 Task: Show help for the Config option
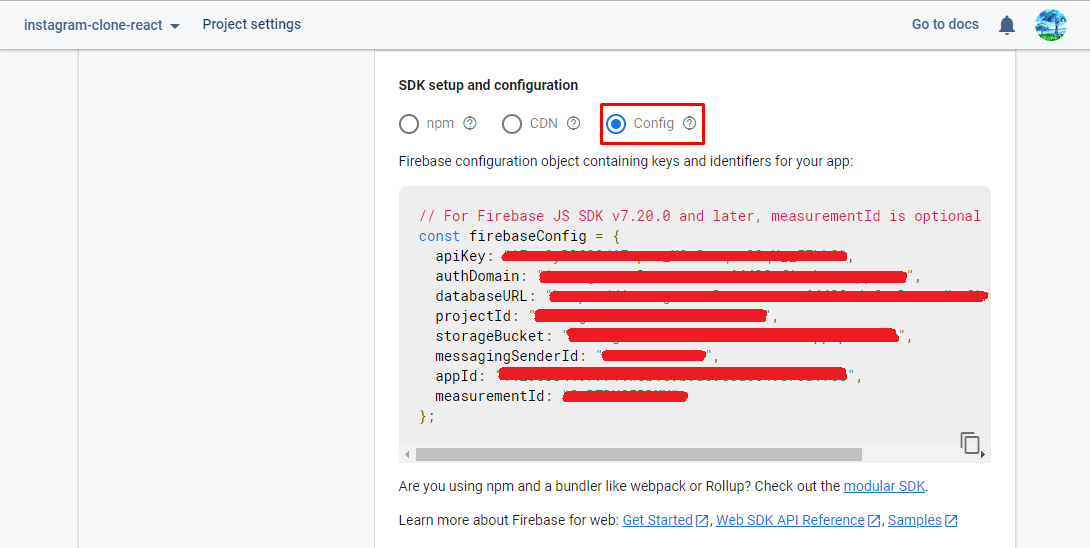[689, 123]
